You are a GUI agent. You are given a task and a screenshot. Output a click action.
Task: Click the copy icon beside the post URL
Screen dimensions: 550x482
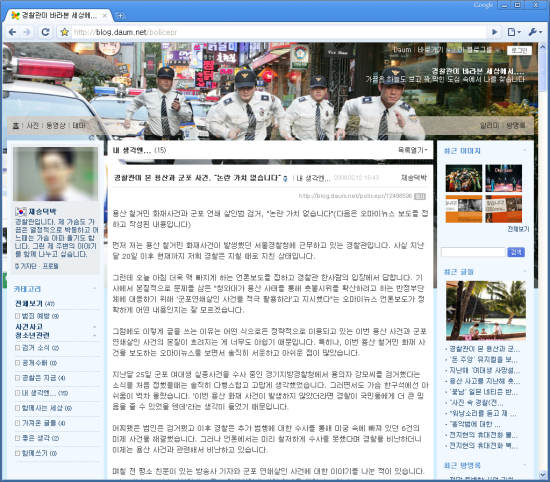pos(420,196)
